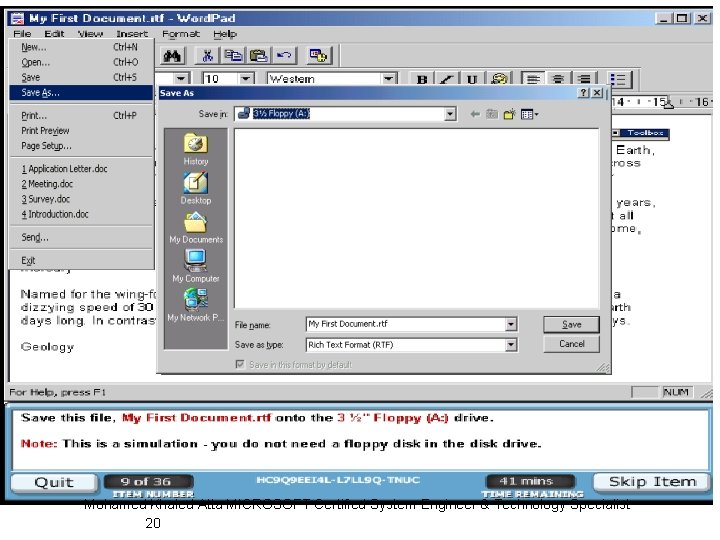
Task: Toggle the Bullets list button
Action: [619, 79]
